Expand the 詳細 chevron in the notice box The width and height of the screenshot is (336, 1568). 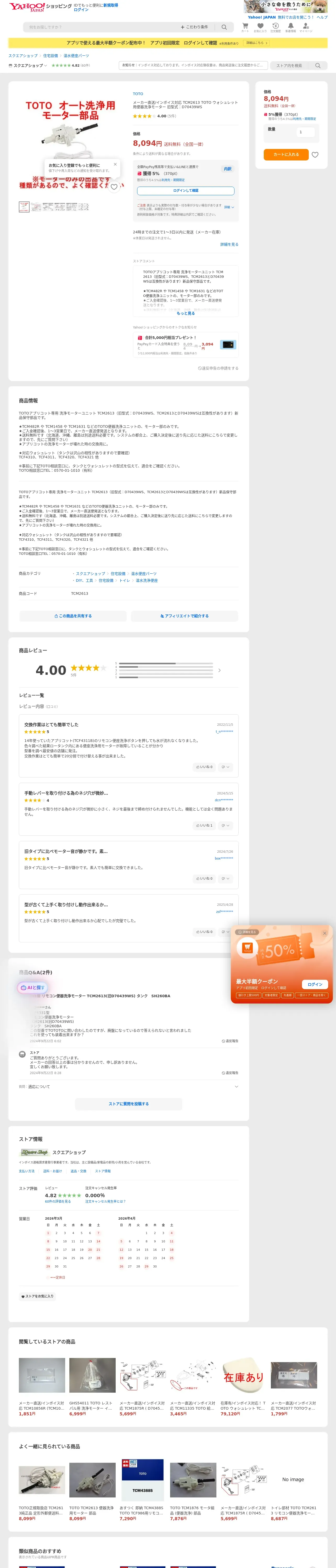[229, 207]
